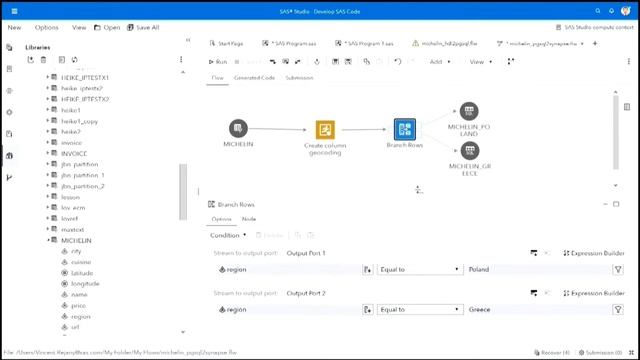The image size is (640, 360).
Task: Expand the HEIKE_IPTESTX1 library
Action: [x=47, y=77]
